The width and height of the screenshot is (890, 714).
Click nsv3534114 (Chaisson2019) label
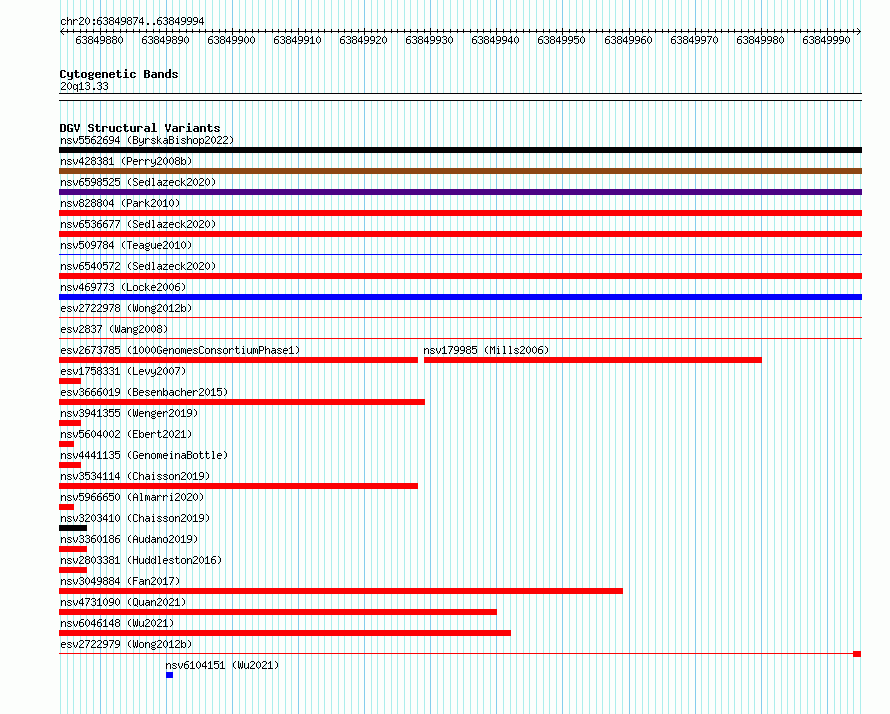[135, 476]
